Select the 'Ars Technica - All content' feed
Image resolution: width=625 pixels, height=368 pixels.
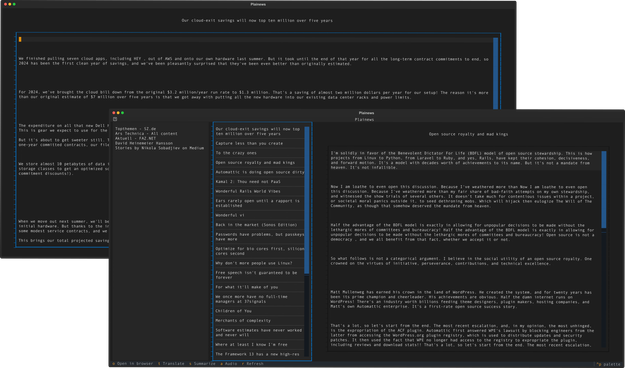tap(146, 134)
